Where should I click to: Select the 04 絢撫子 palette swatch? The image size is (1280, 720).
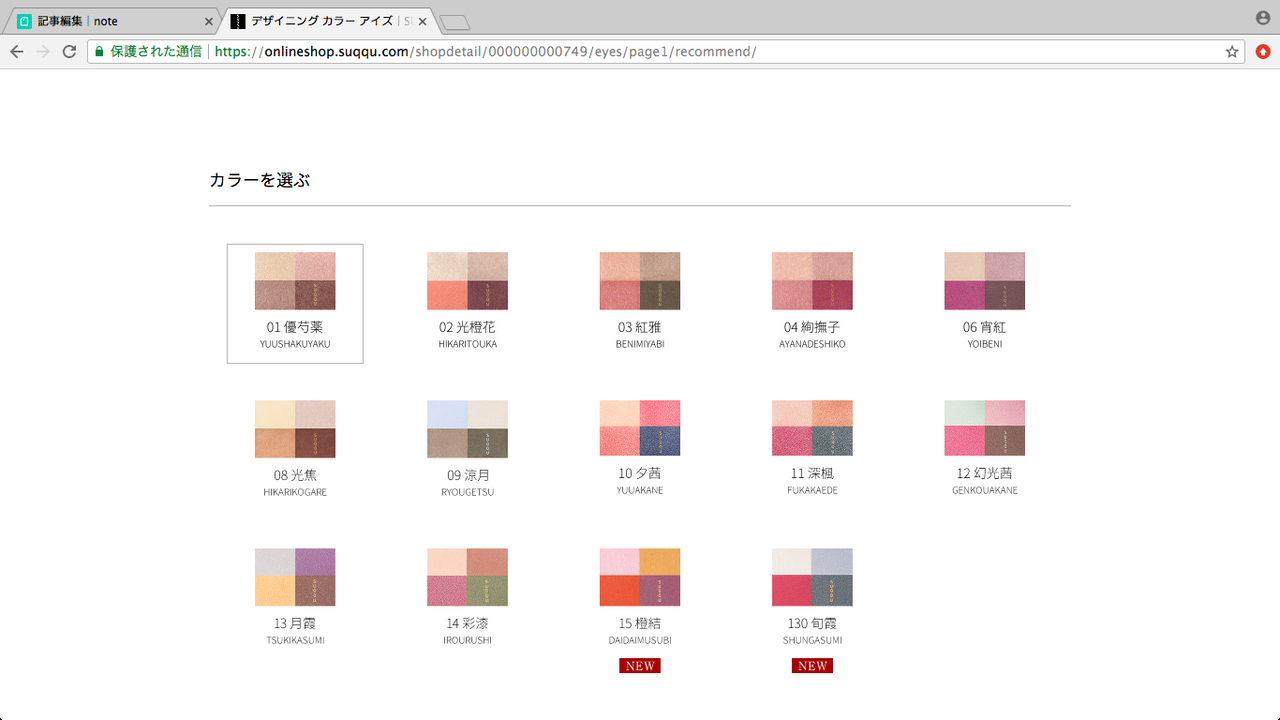click(x=812, y=281)
